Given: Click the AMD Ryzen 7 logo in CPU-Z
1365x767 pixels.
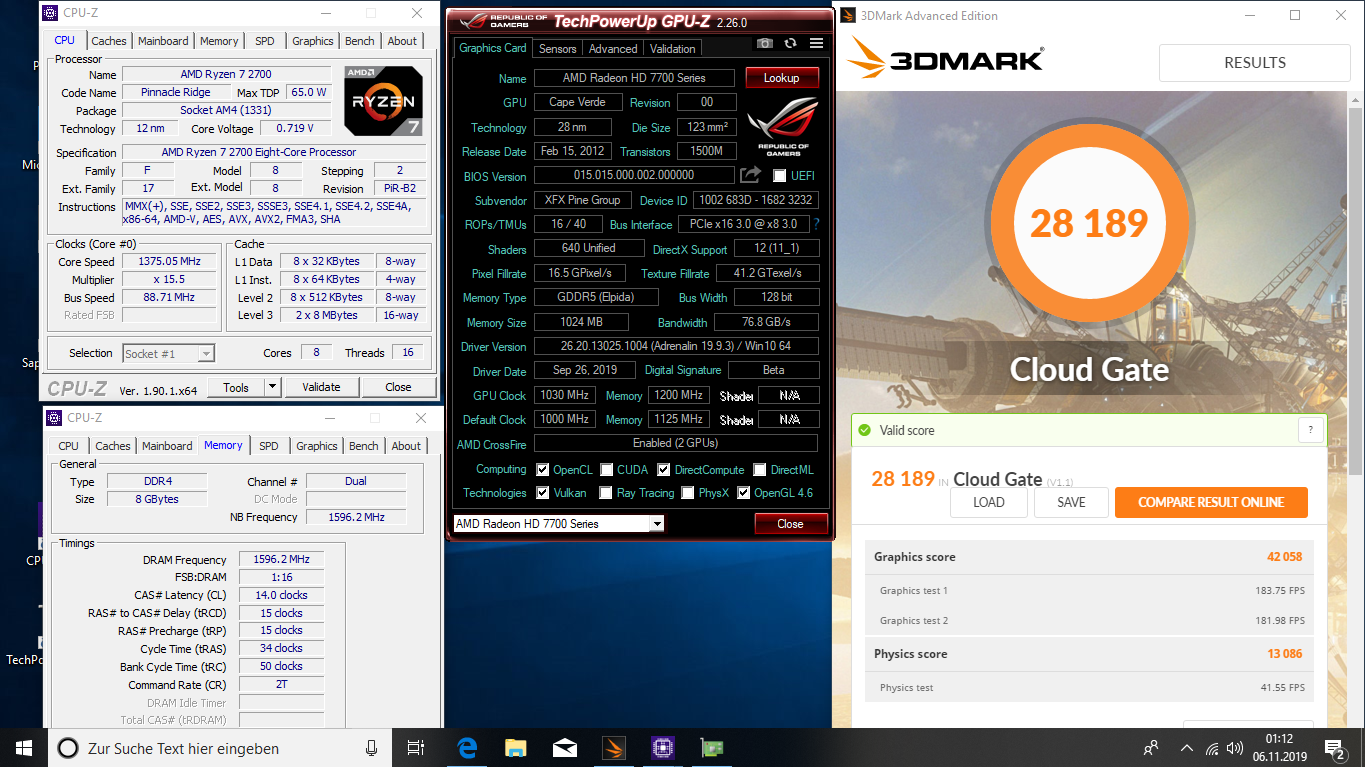Looking at the screenshot, I should [x=383, y=100].
